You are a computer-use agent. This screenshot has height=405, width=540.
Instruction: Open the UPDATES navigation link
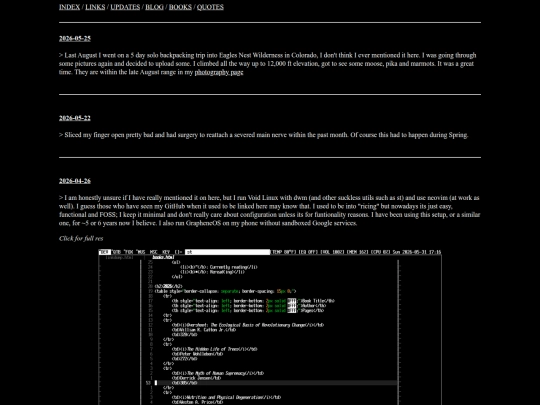(125, 7)
